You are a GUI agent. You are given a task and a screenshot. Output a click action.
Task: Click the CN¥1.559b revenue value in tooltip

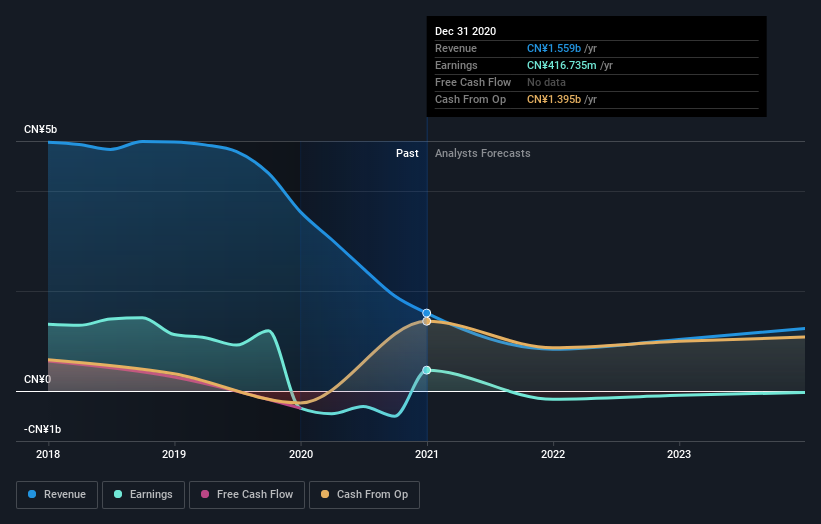554,48
